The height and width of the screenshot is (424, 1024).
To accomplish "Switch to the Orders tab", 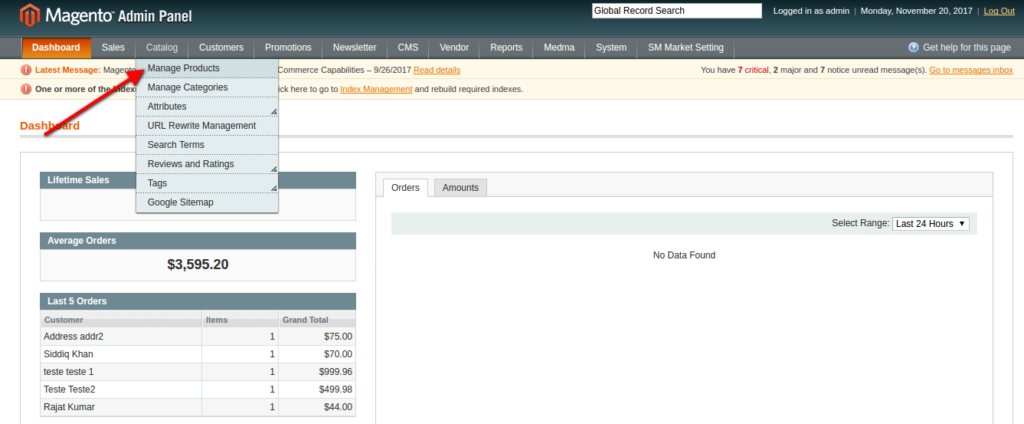I will 405,188.
